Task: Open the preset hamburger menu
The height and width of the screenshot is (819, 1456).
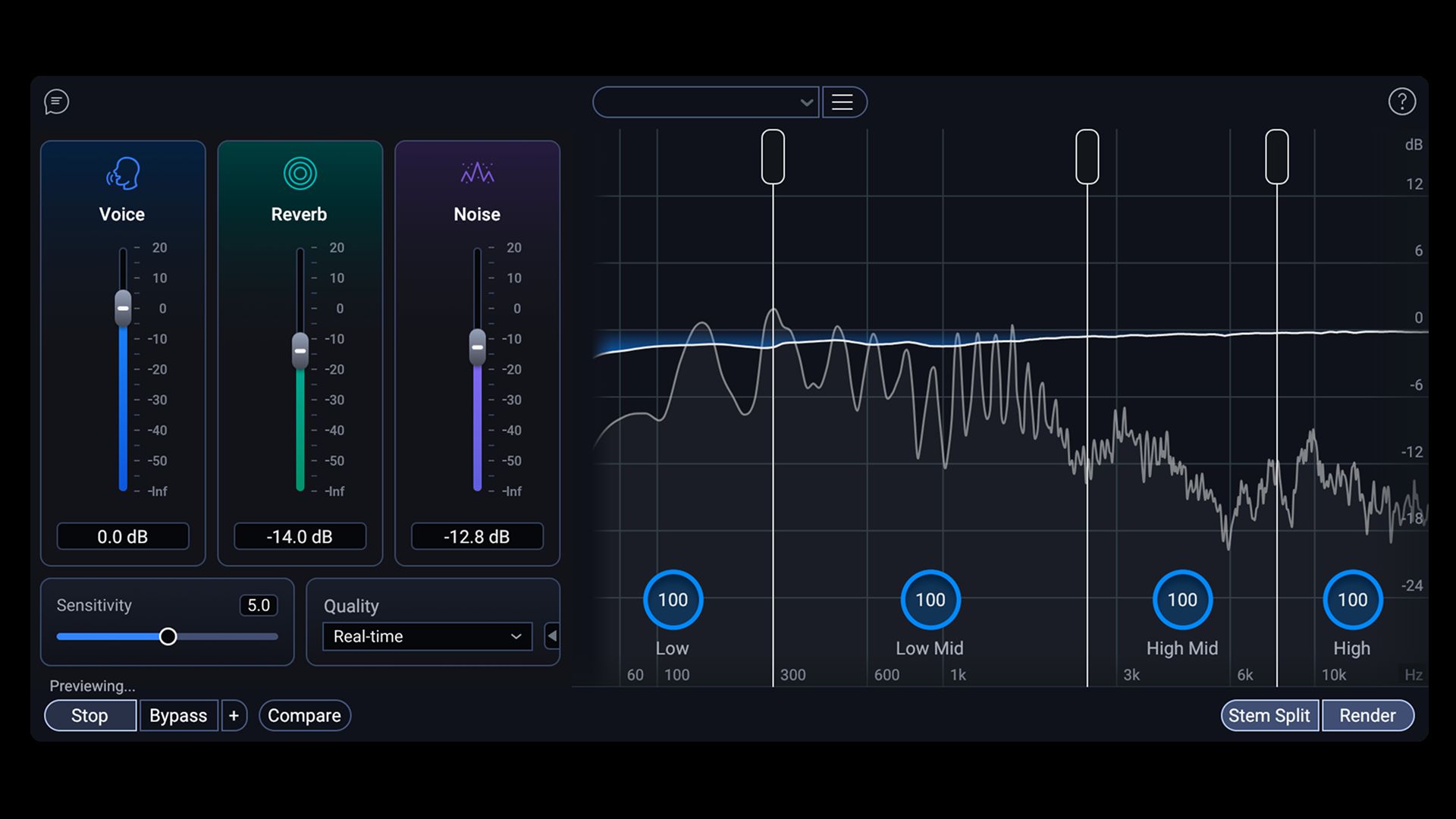Action: tap(843, 102)
